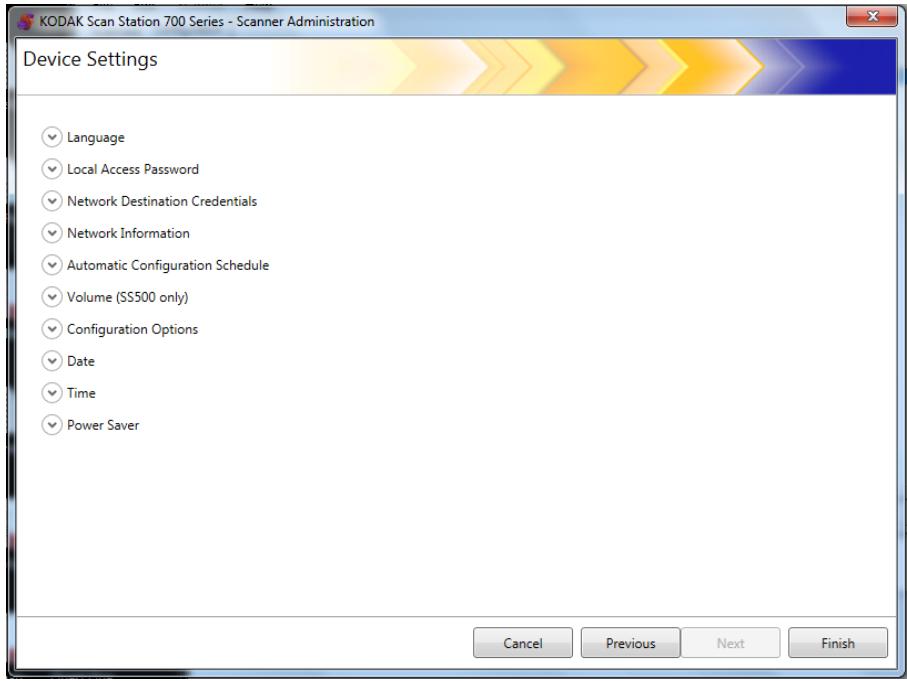Click the greyed-out Next button
Screen dimensions: 907x681
730,643
